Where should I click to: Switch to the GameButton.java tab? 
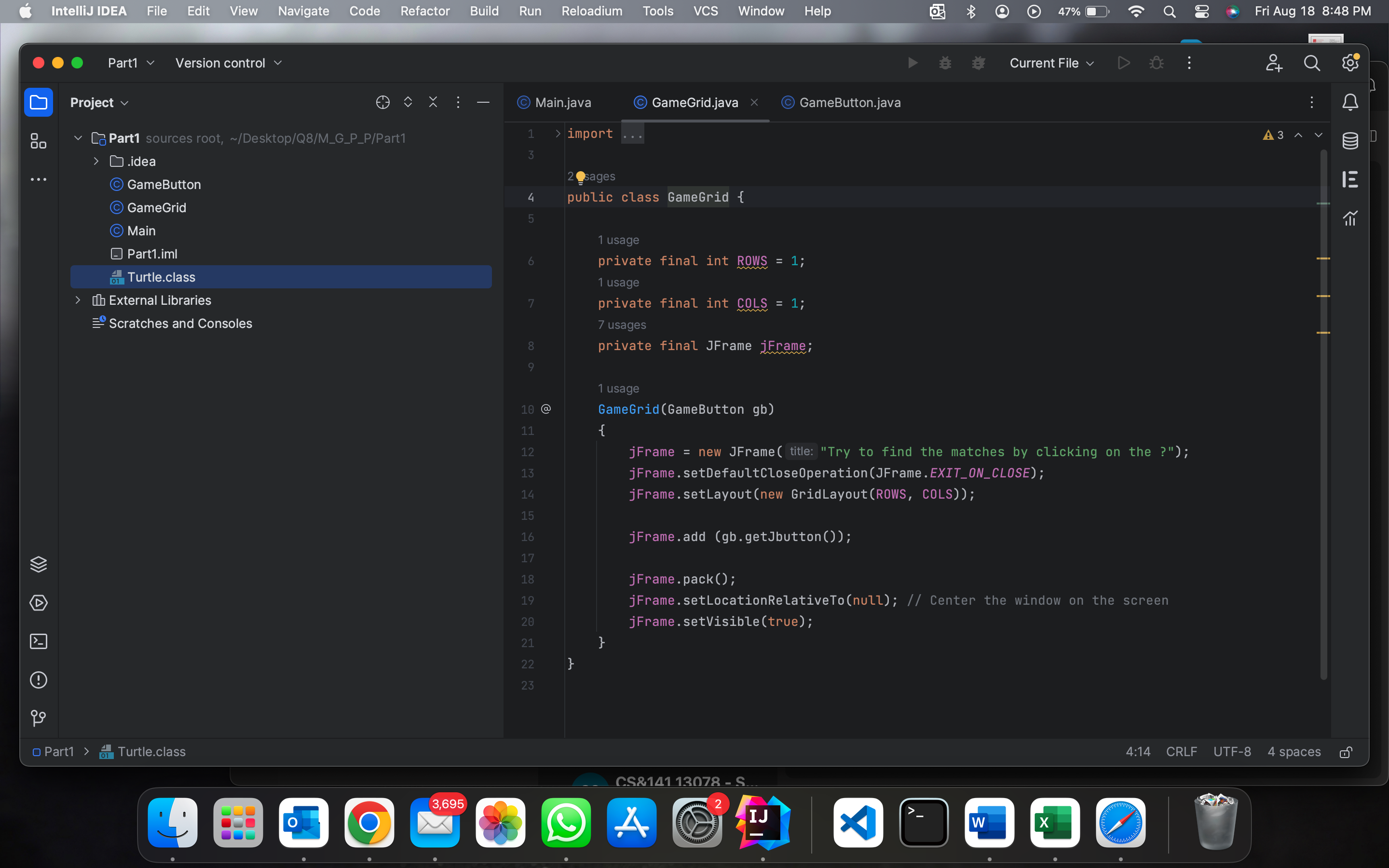coord(849,102)
